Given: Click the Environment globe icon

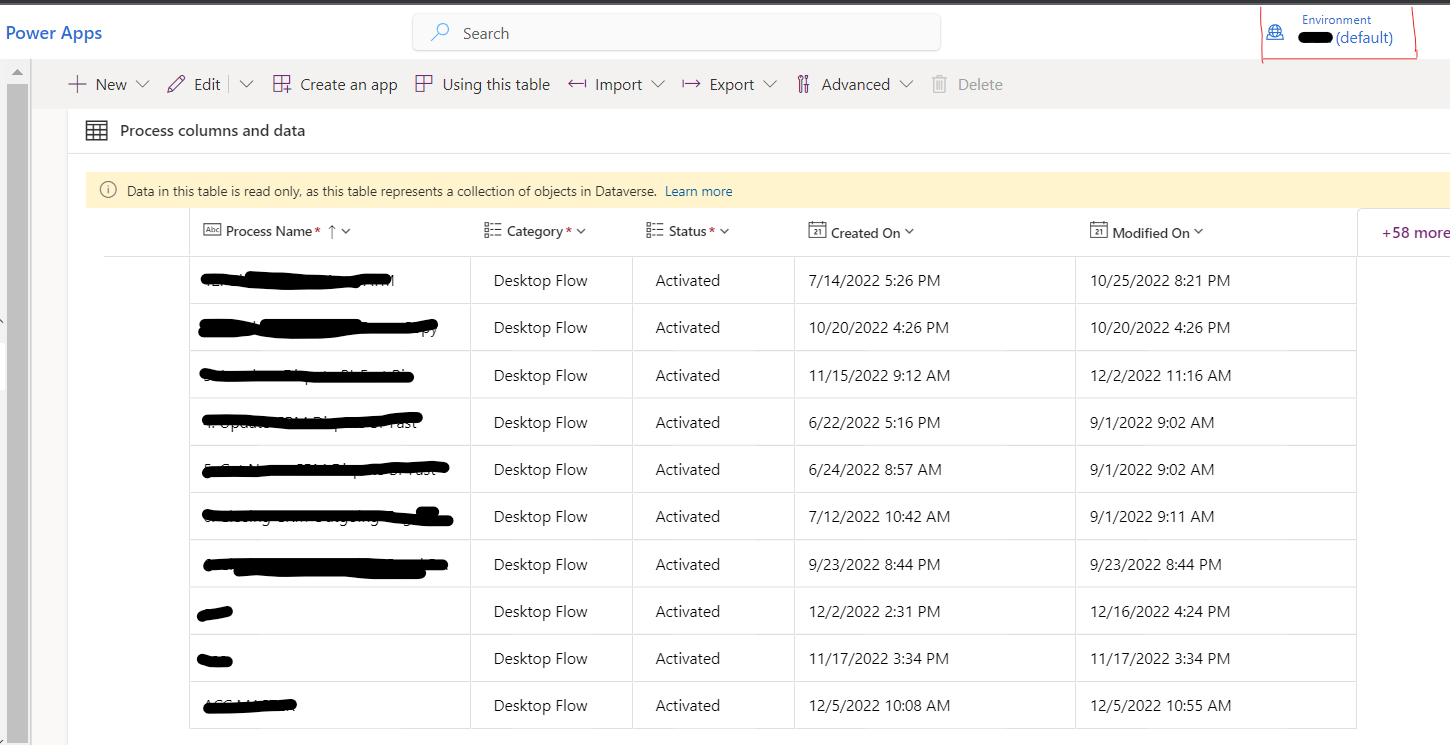Looking at the screenshot, I should click(x=1275, y=31).
